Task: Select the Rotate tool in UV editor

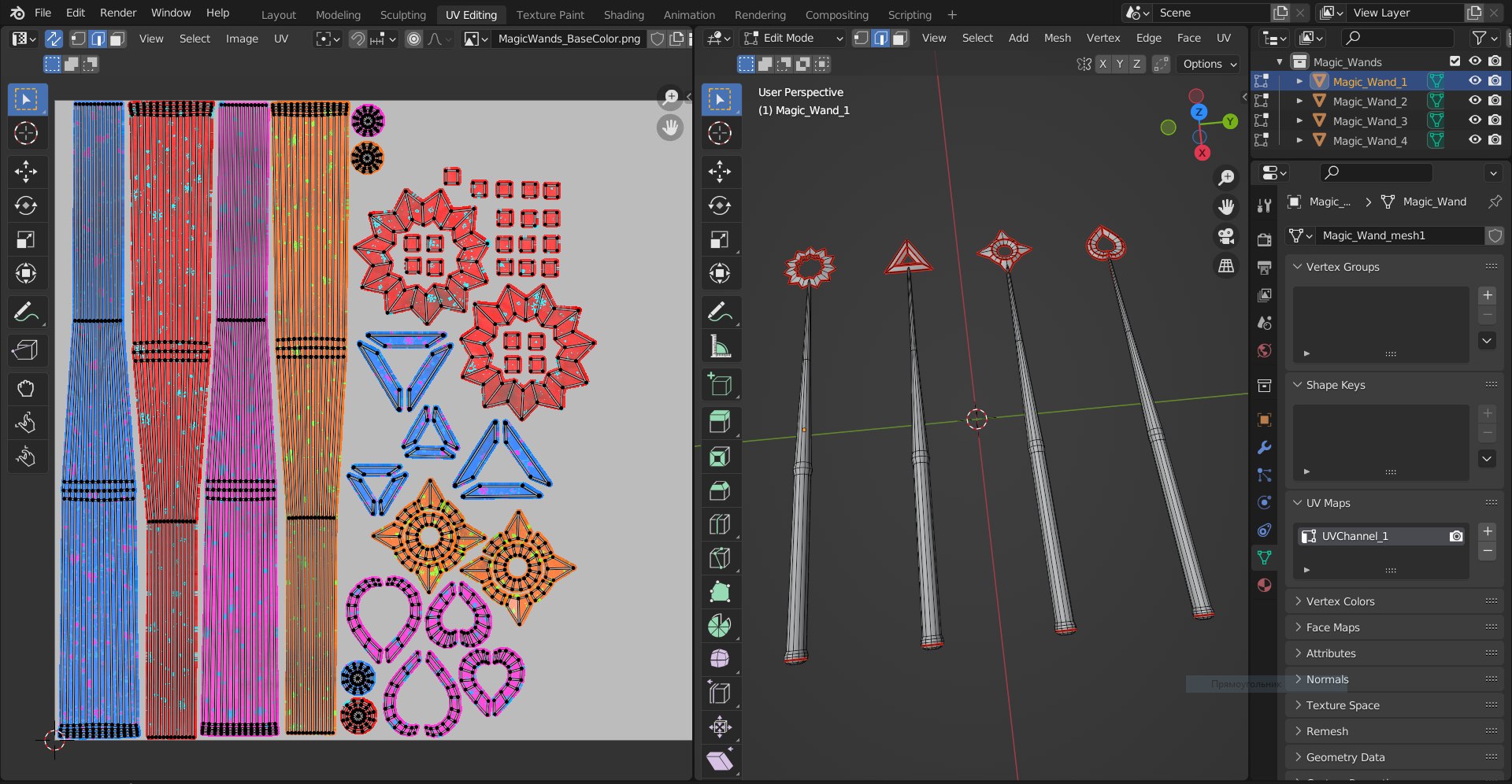Action: pyautogui.click(x=26, y=205)
